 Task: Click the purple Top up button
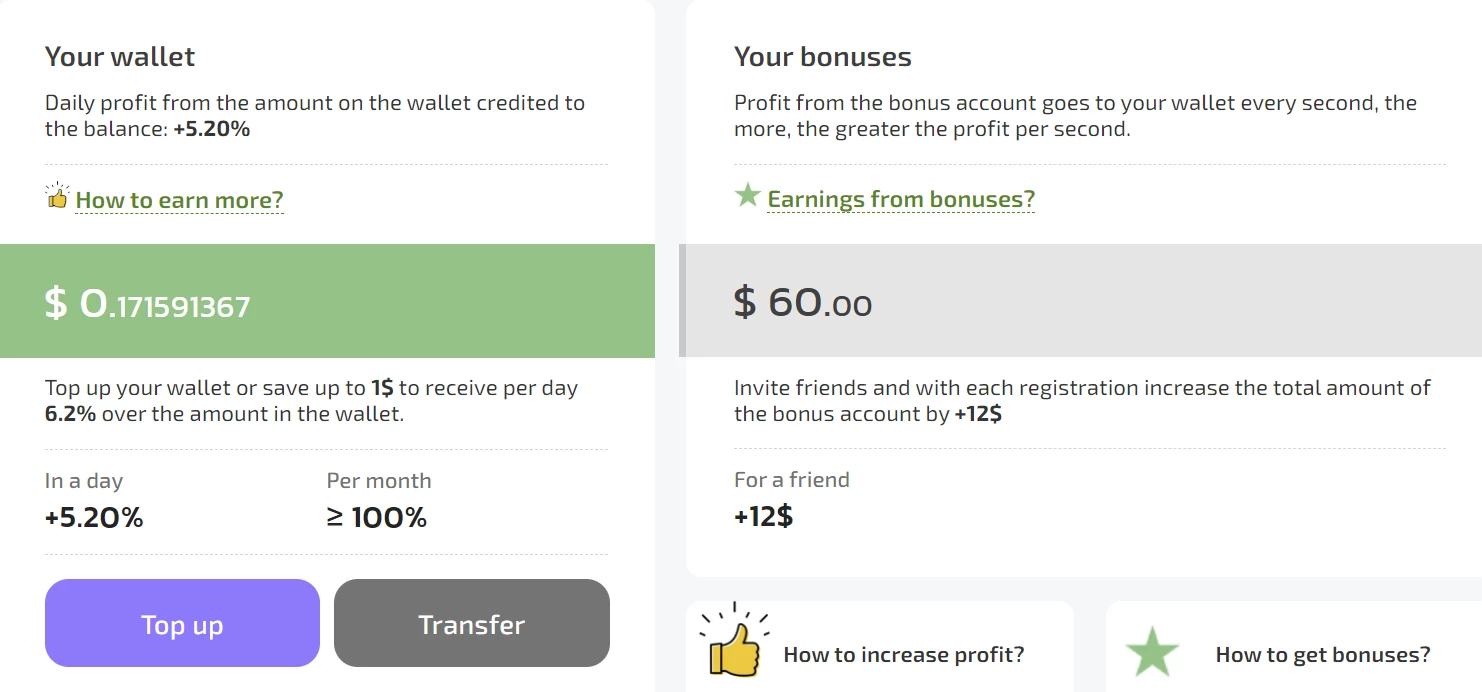click(x=182, y=623)
